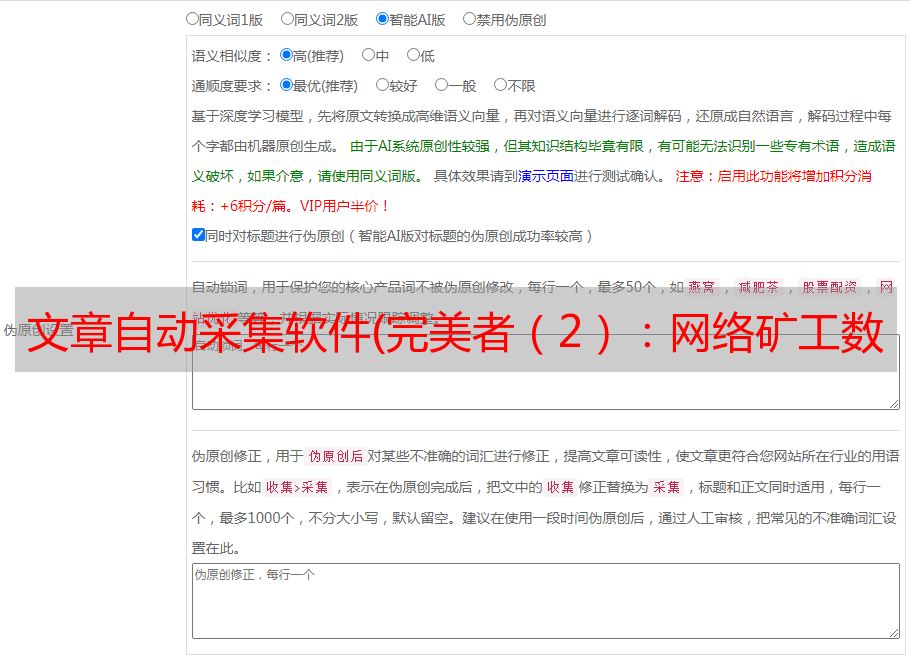Open the 演示页面 link
This screenshot has height=658, width=911.
546,176
